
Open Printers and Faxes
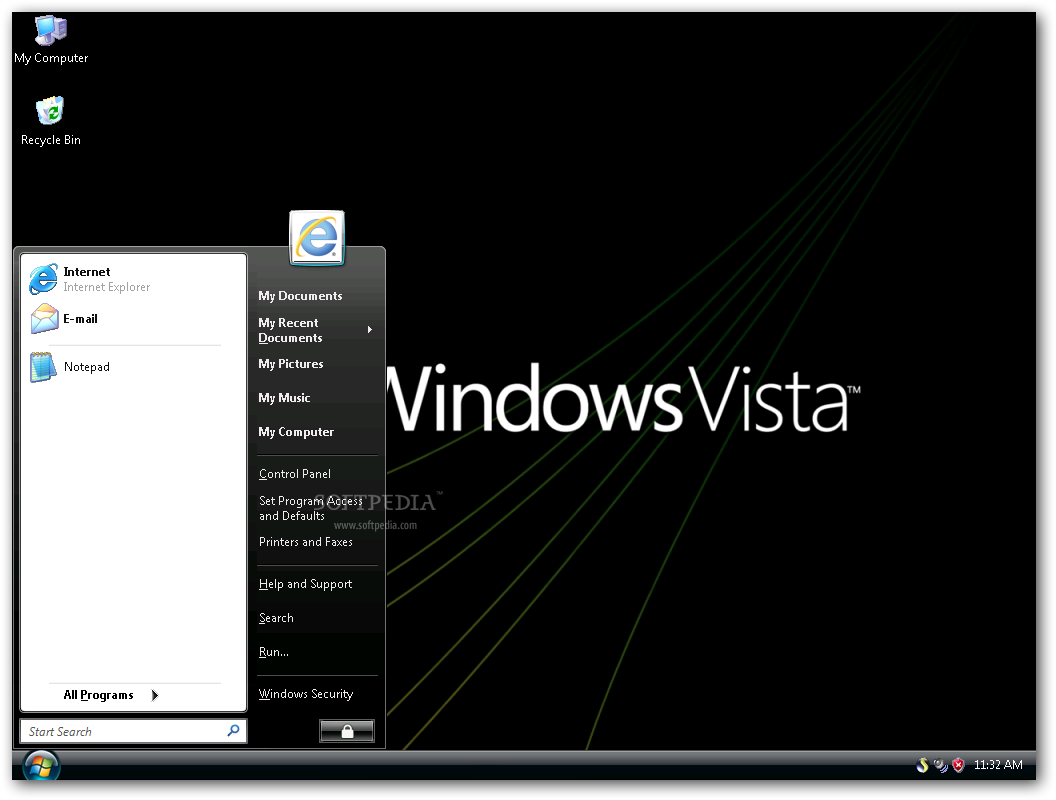tap(306, 542)
